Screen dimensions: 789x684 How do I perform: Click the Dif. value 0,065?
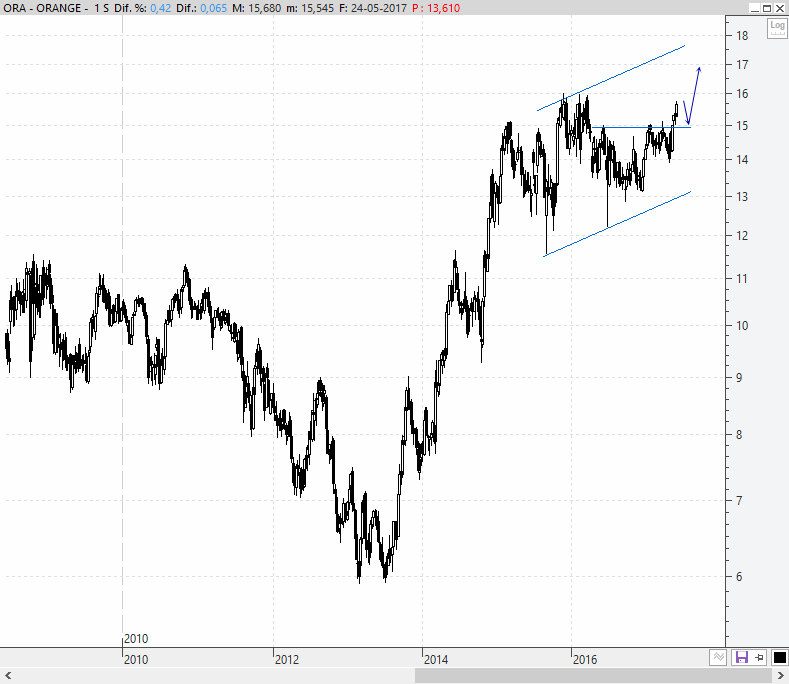coord(213,8)
